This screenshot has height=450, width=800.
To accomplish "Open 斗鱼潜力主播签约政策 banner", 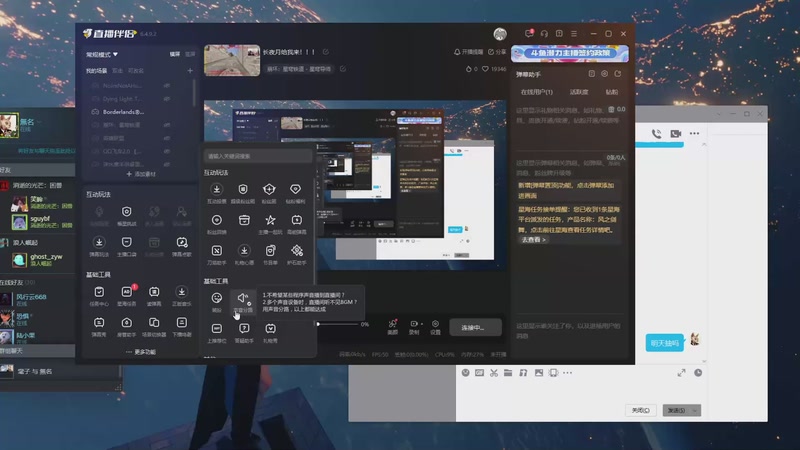I will [x=569, y=54].
